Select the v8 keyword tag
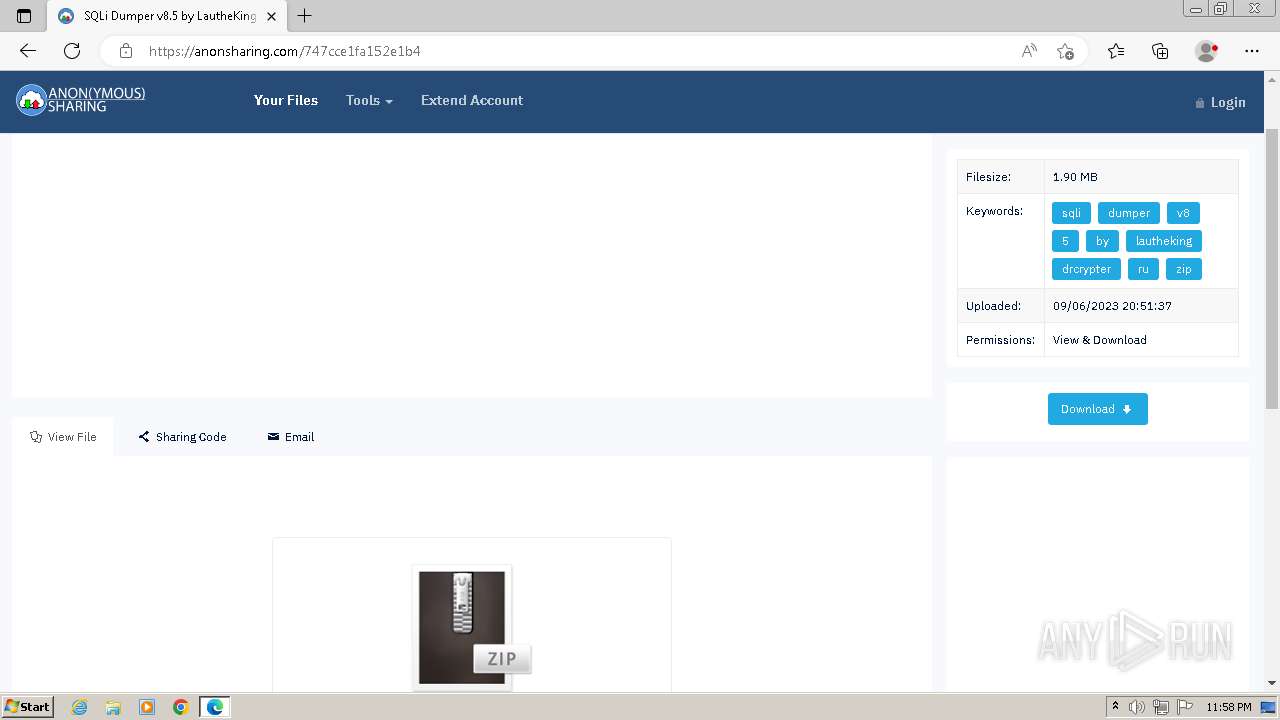 [1183, 213]
